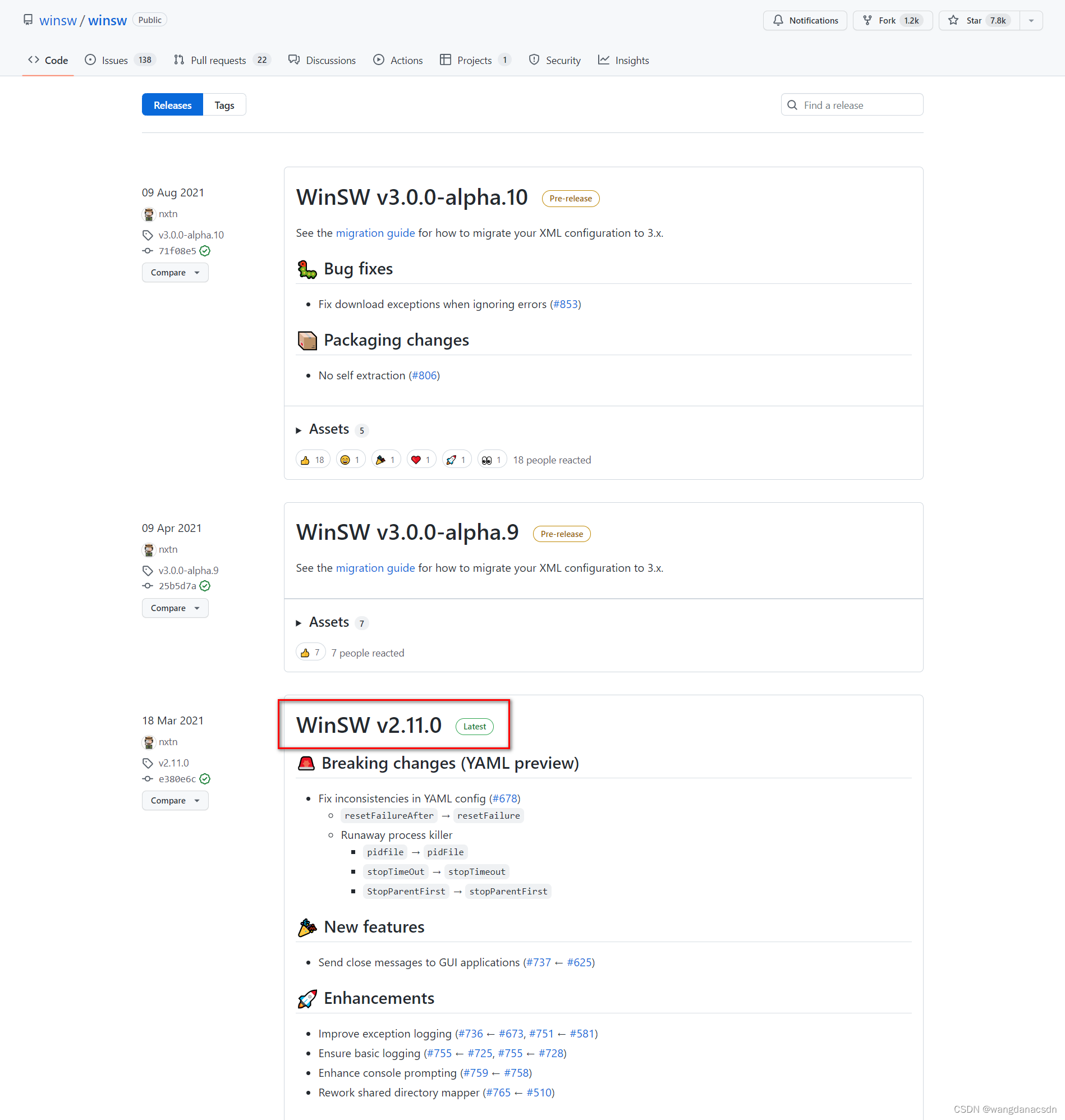Toggle the thumbs-up reaction on v3.0.0-alpha.10
Image resolution: width=1065 pixels, height=1120 pixels.
tap(312, 458)
